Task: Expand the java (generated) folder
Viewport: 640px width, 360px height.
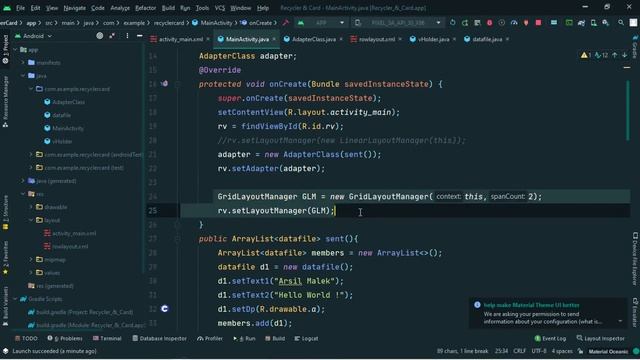Action: tap(23, 180)
